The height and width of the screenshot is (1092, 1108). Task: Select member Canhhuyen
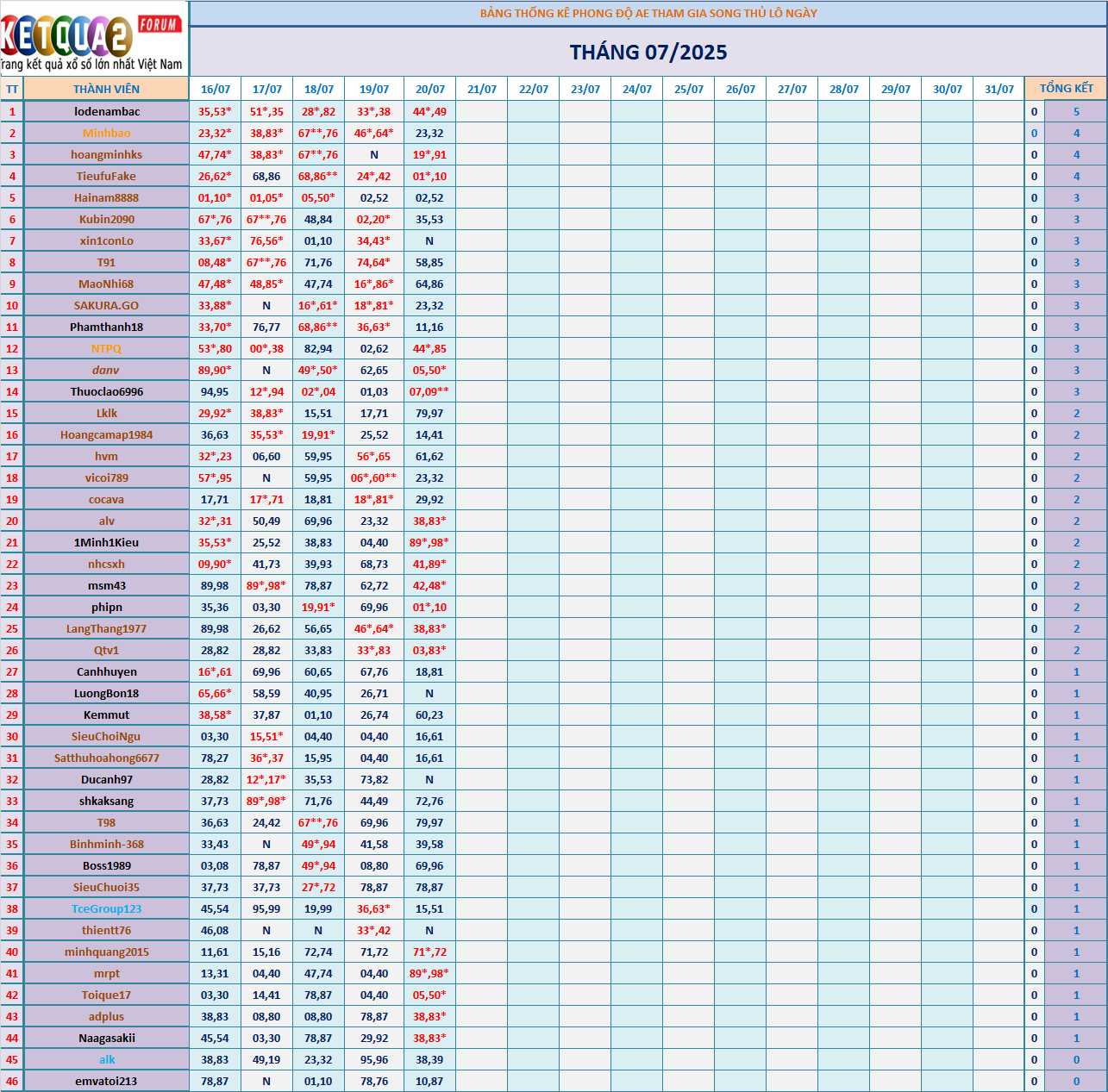tap(107, 671)
